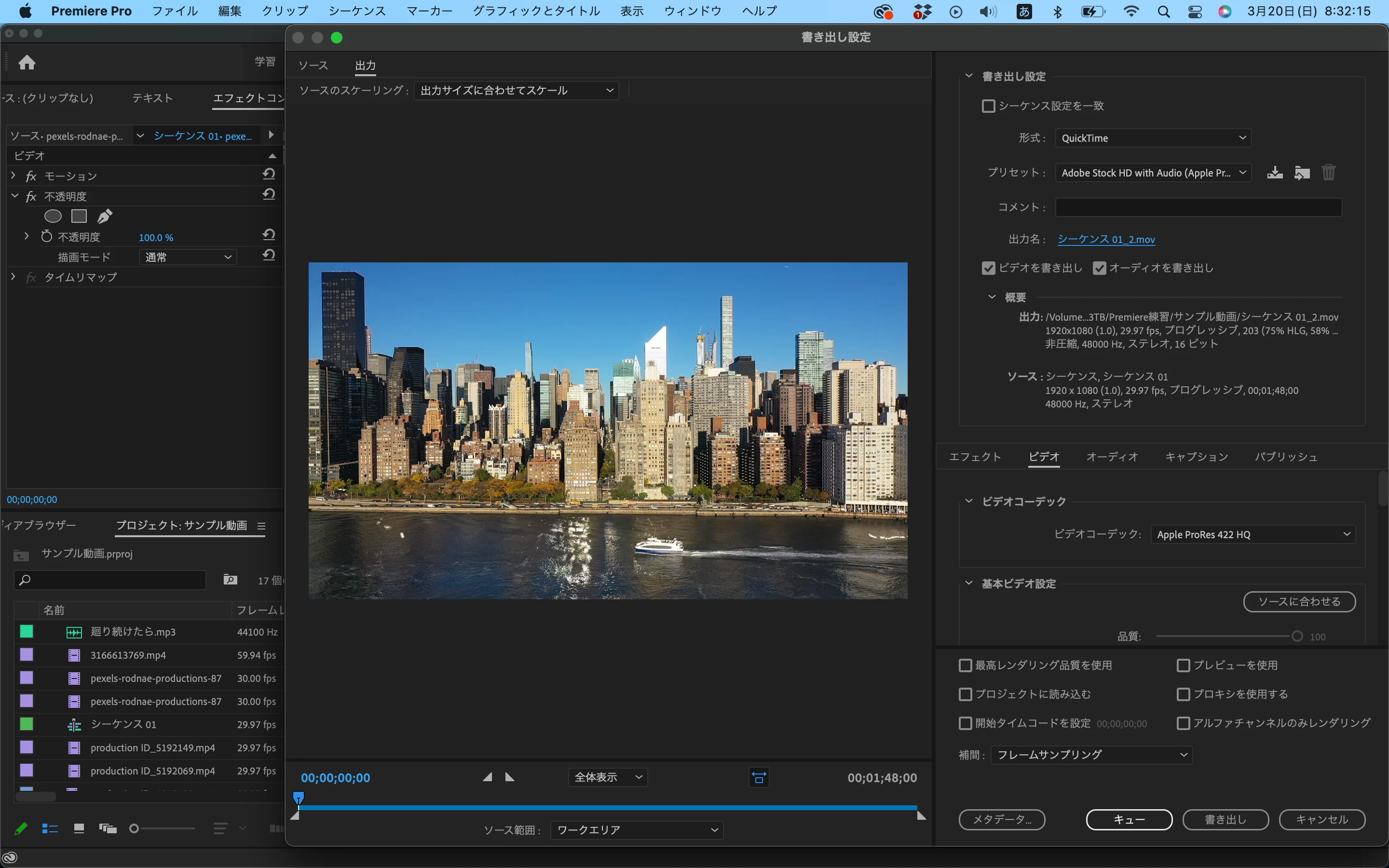Click the delete preset trash icon
This screenshot has width=1389, height=868.
click(1328, 172)
